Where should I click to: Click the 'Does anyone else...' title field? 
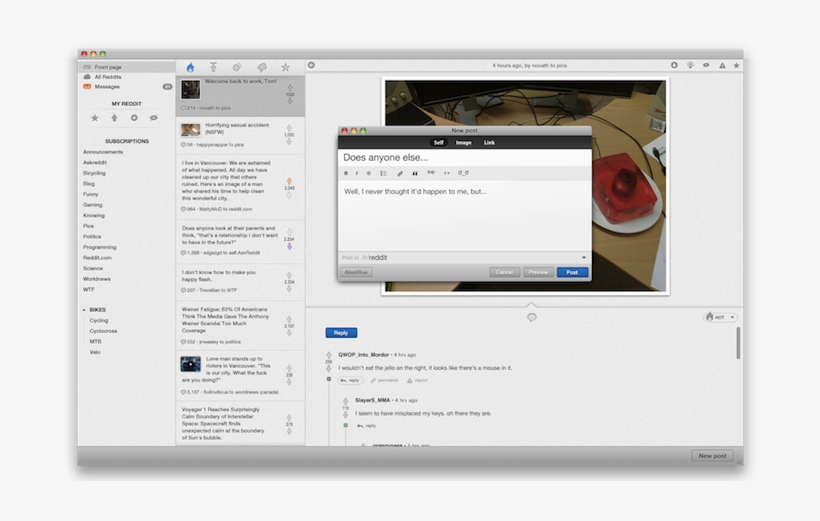[x=464, y=157]
